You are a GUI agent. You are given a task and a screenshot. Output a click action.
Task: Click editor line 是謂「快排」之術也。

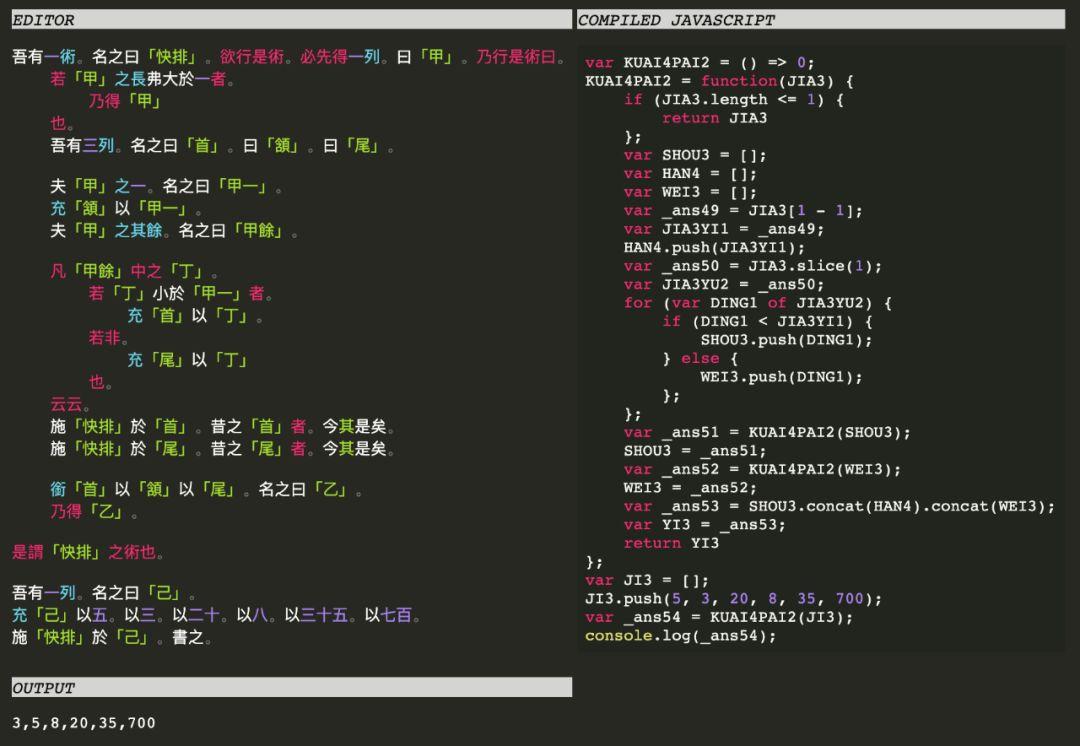coord(88,552)
